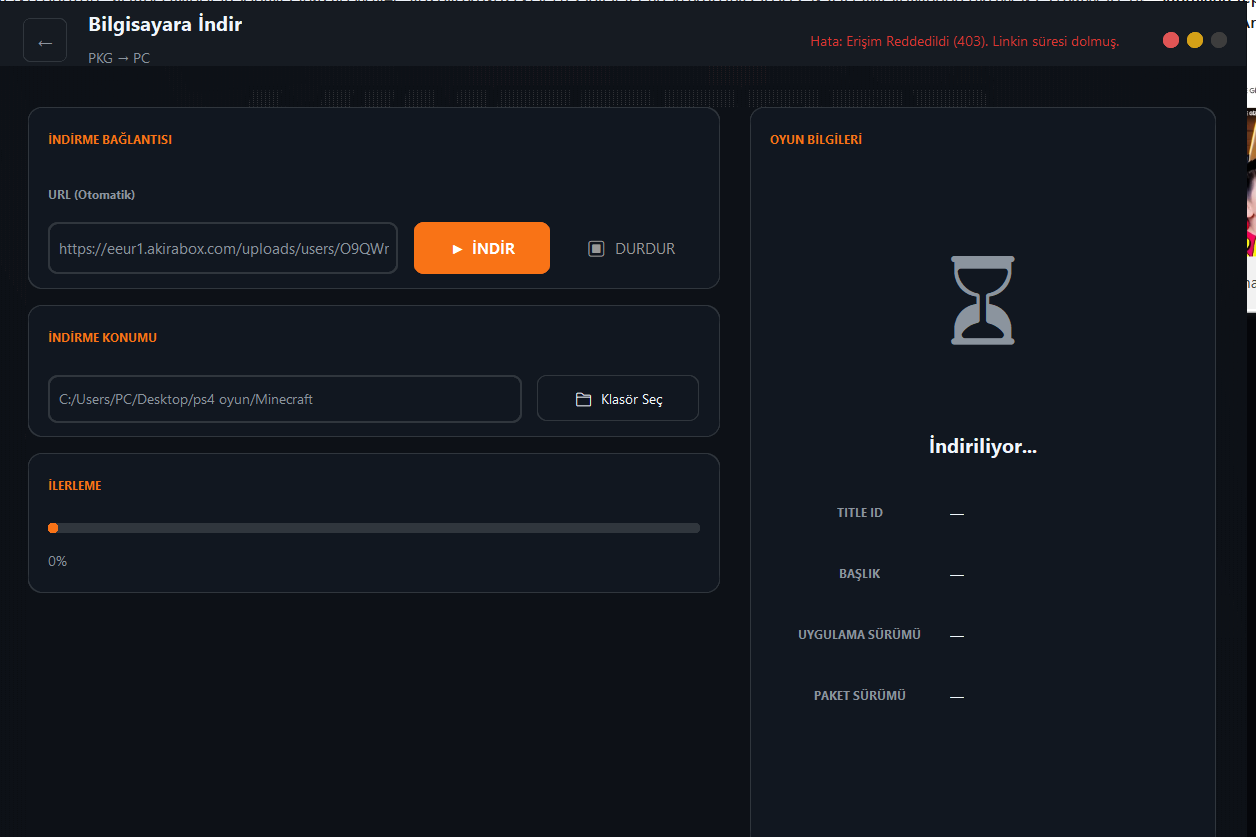Click the hourglass icon in game info
The image size is (1256, 837).
[x=982, y=300]
